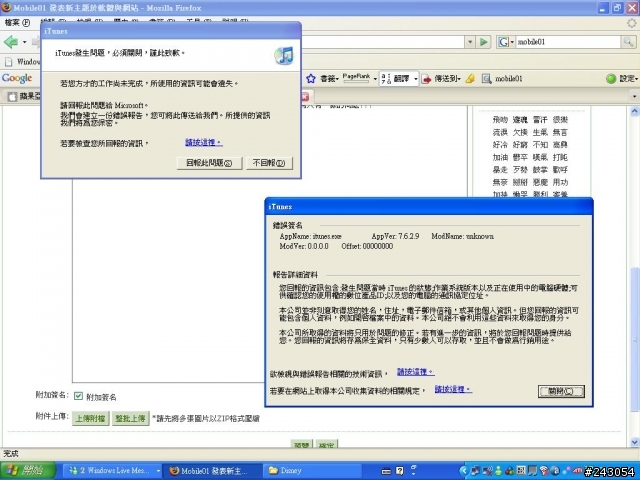Click the 整批上傳 batch upload button
640x480 pixels.
131,418
